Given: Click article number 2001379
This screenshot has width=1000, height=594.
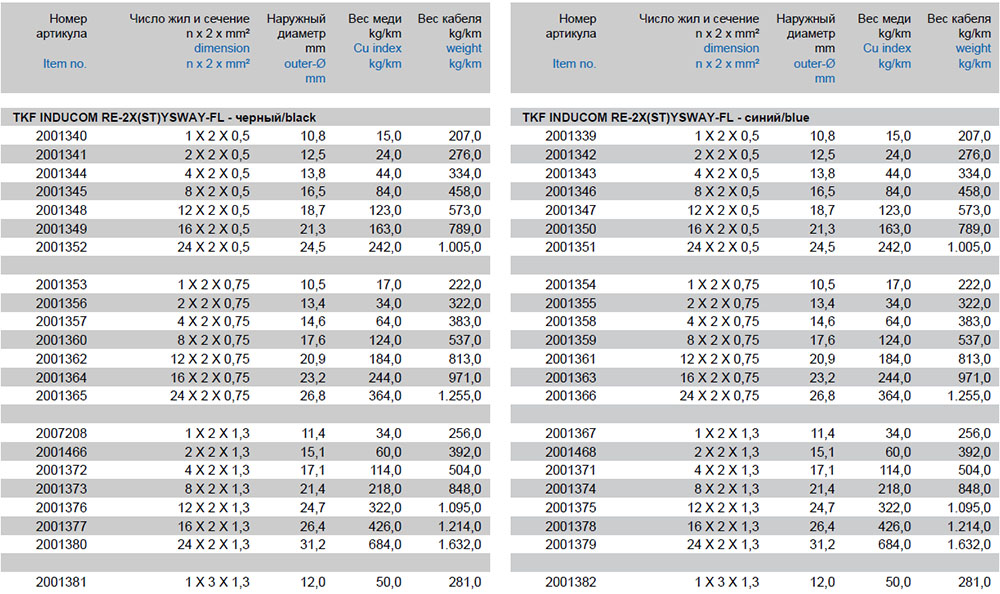Looking at the screenshot, I should (571, 544).
